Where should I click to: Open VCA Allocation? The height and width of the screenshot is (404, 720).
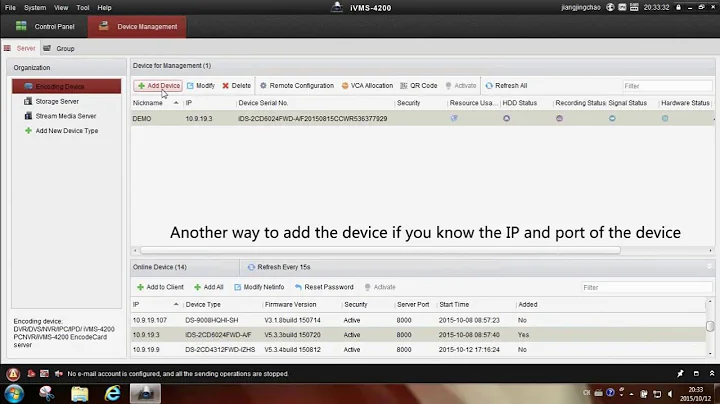pos(367,86)
